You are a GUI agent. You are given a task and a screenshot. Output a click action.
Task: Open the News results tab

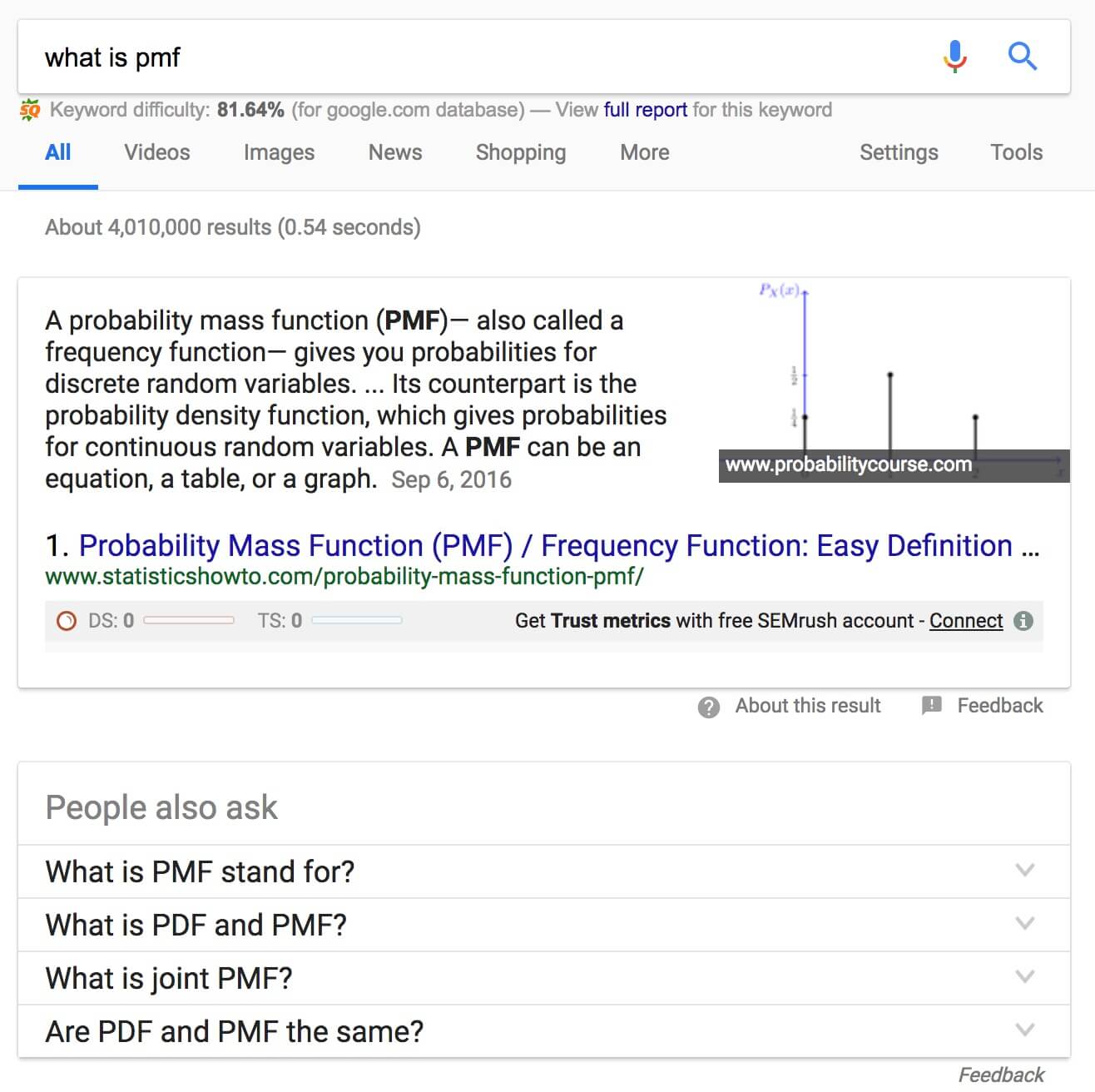395,152
